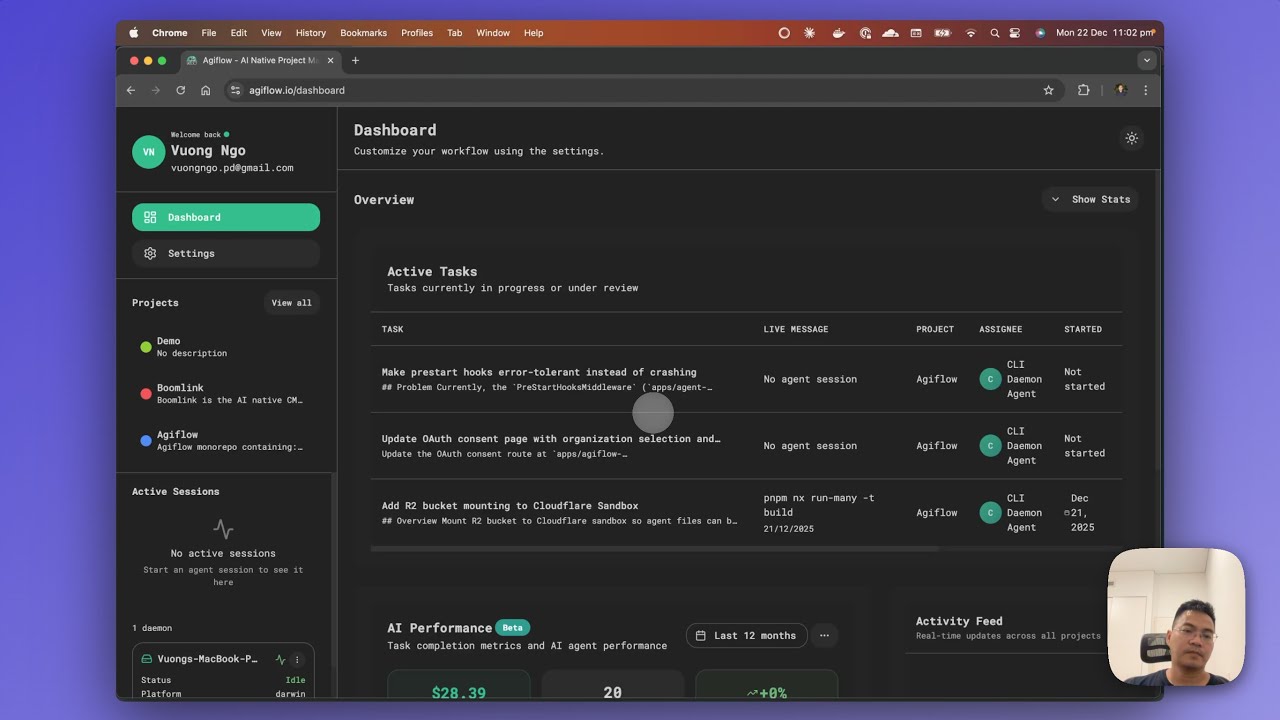Open the Apple menu
Image resolution: width=1280 pixels, height=720 pixels.
[134, 33]
